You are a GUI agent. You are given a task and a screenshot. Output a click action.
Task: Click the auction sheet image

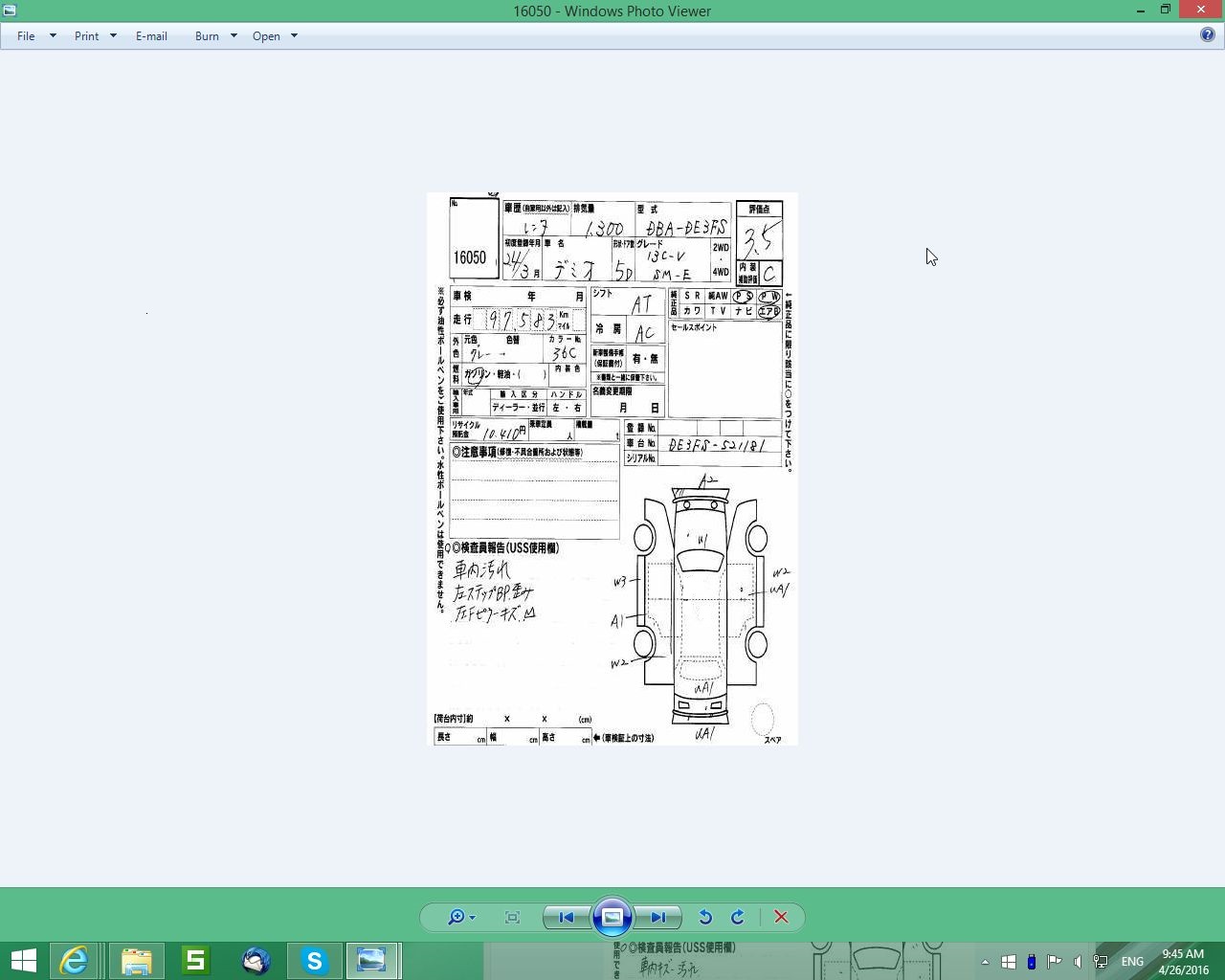click(x=612, y=469)
